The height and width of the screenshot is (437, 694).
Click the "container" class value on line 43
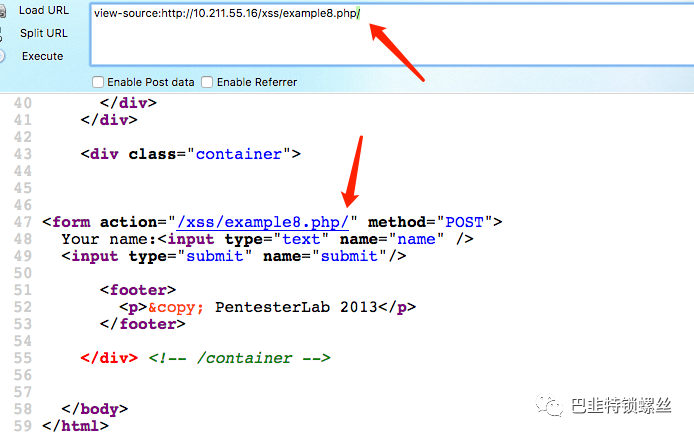[x=239, y=154]
